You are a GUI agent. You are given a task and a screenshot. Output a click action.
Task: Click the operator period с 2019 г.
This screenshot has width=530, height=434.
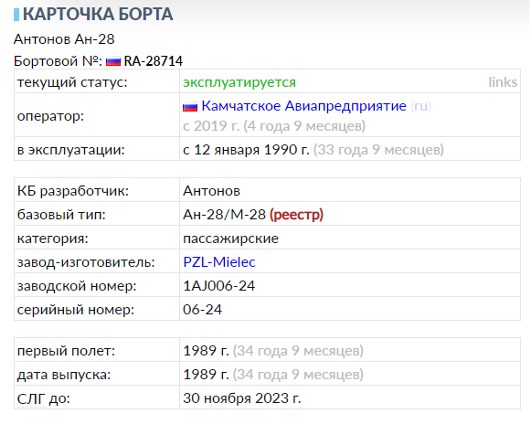coord(211,126)
